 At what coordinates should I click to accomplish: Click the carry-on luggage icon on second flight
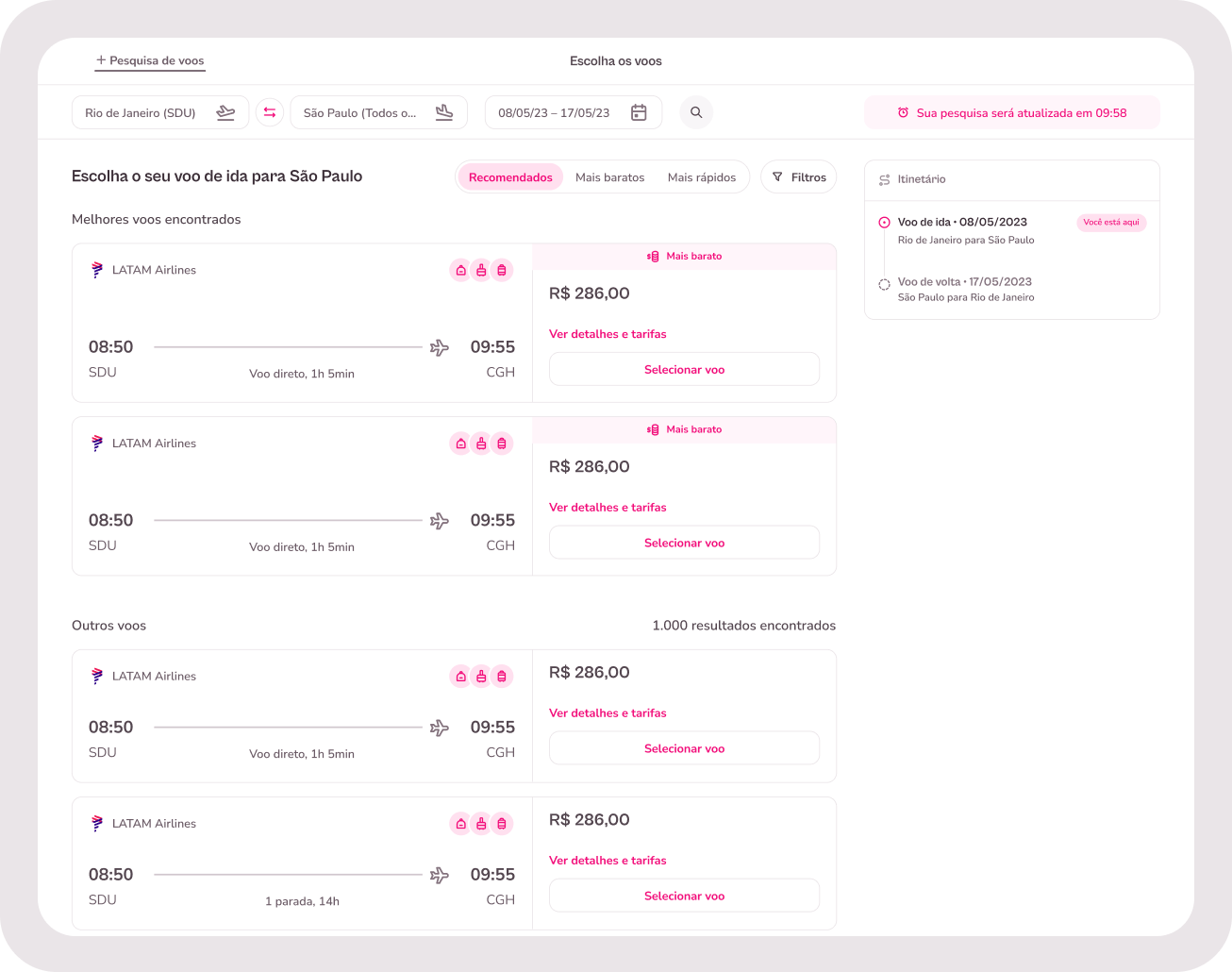point(481,444)
